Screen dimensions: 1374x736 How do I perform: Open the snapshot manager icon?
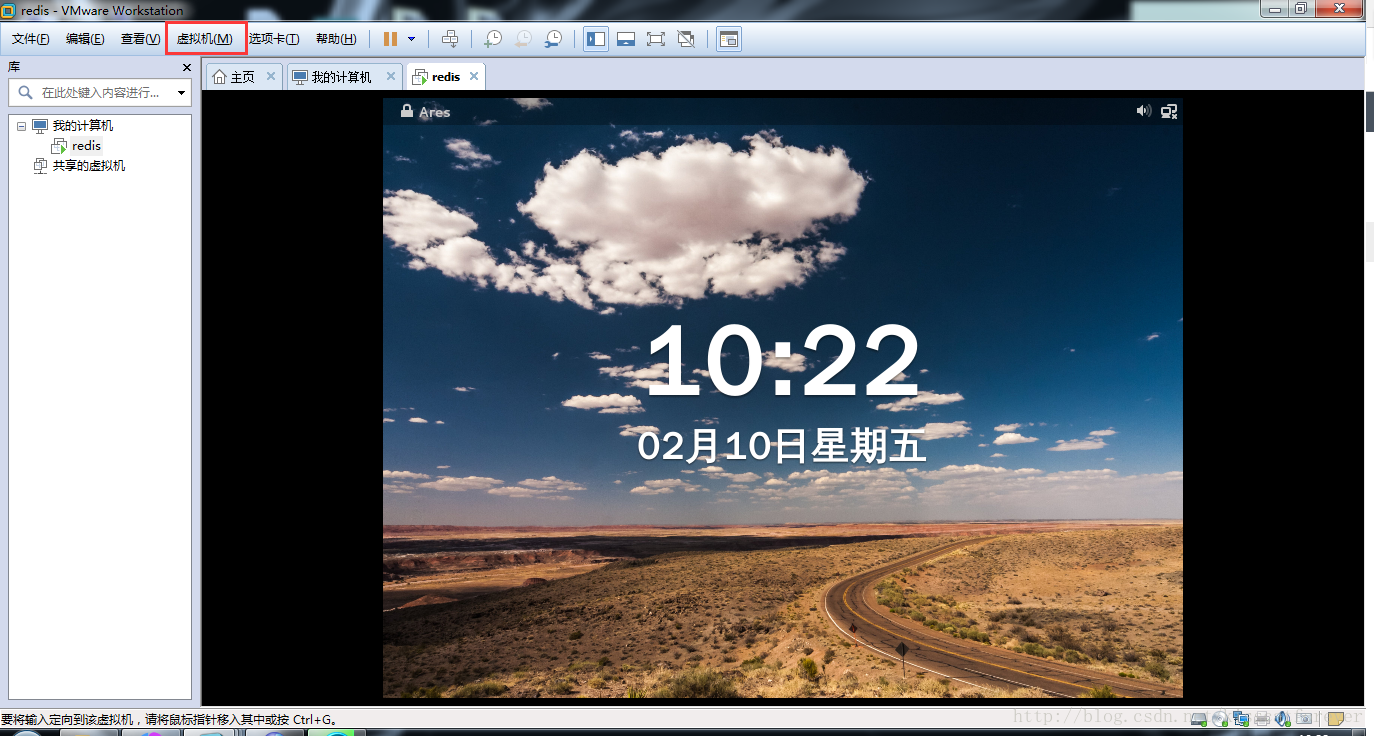point(553,39)
